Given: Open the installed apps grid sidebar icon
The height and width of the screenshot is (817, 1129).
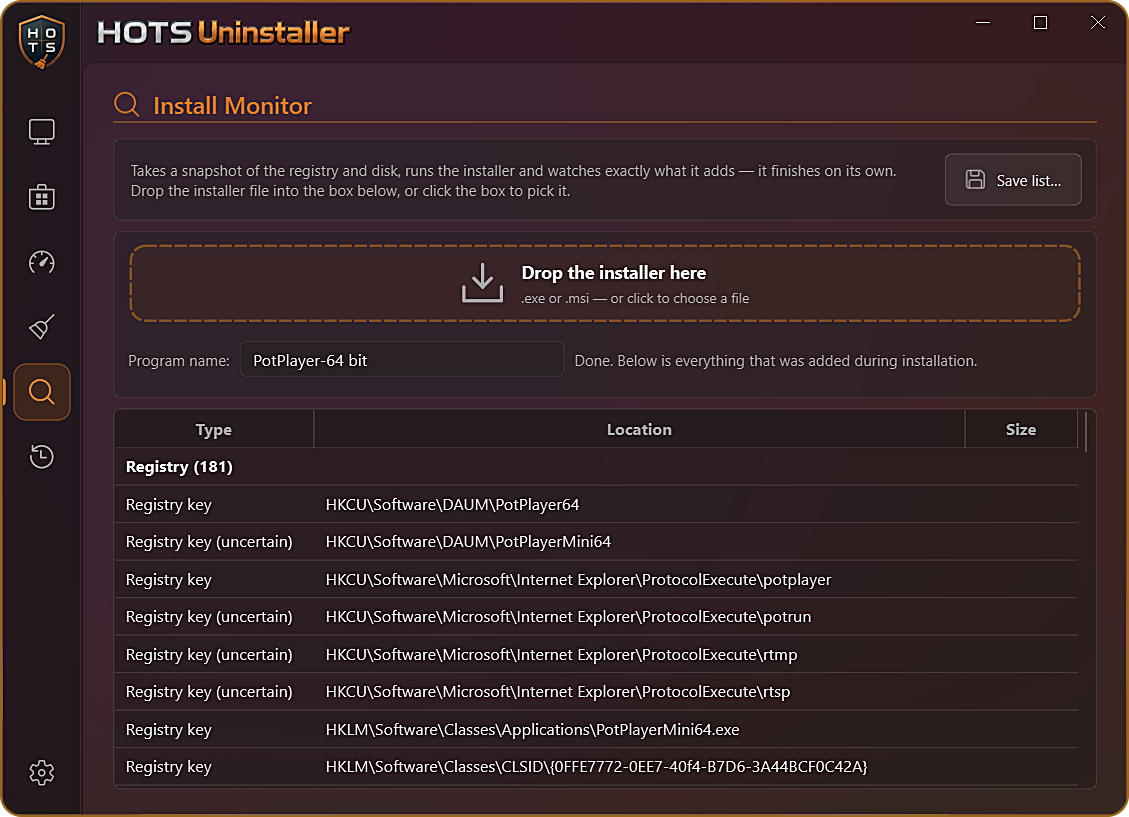Looking at the screenshot, I should coord(42,197).
